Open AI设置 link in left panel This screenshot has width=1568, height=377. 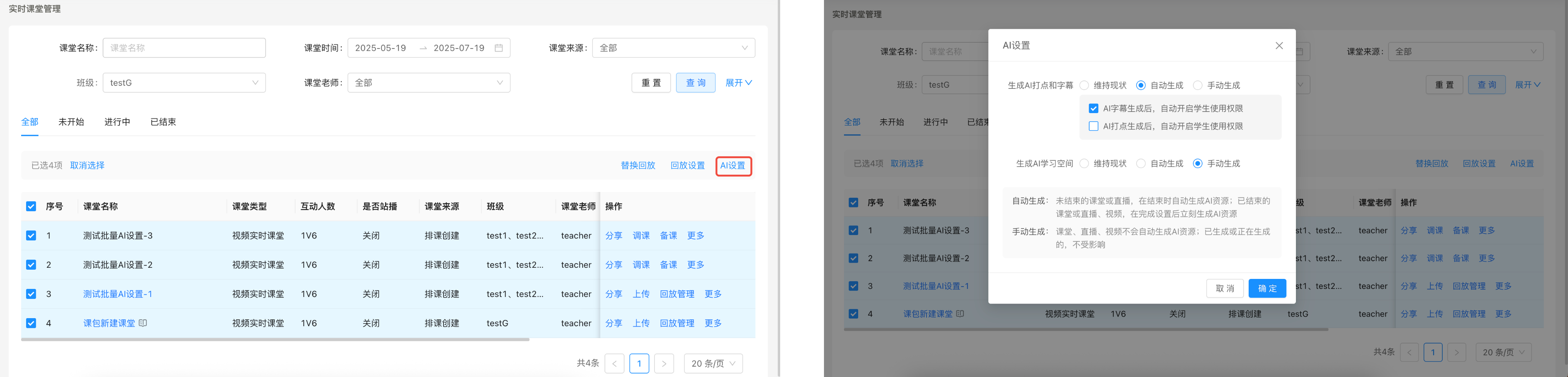coord(733,166)
